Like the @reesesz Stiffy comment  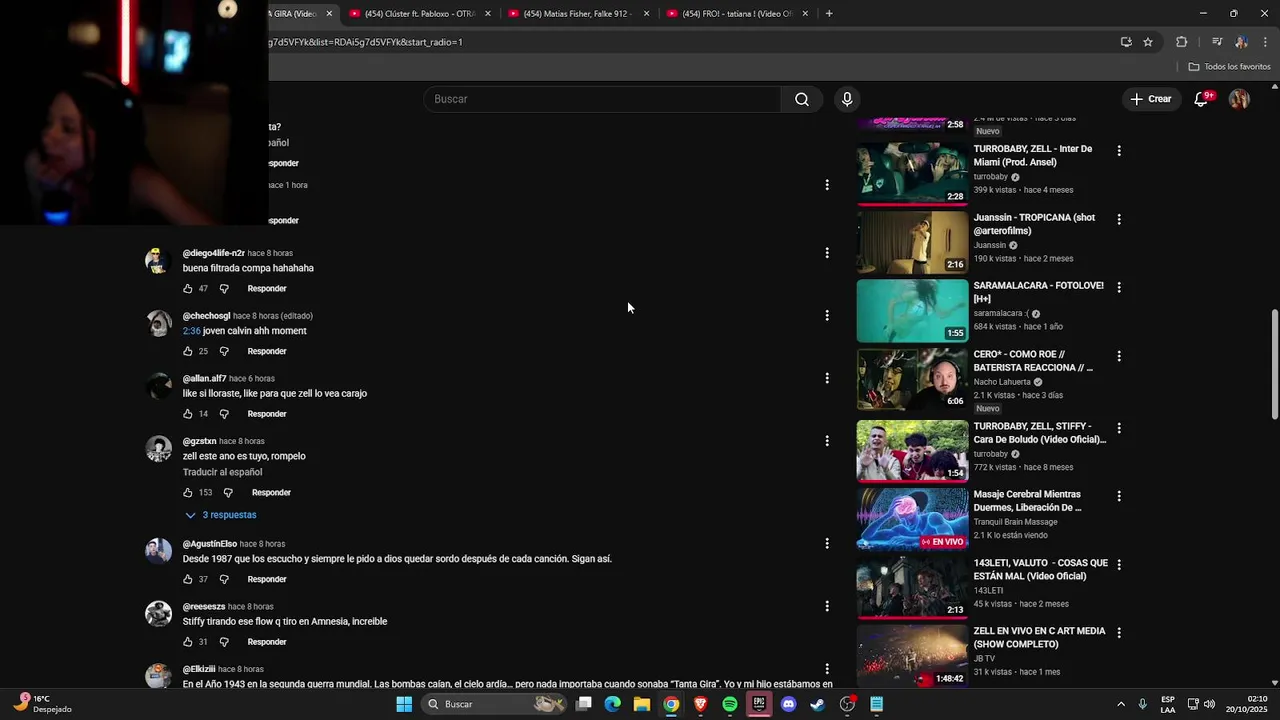pyautogui.click(x=187, y=642)
